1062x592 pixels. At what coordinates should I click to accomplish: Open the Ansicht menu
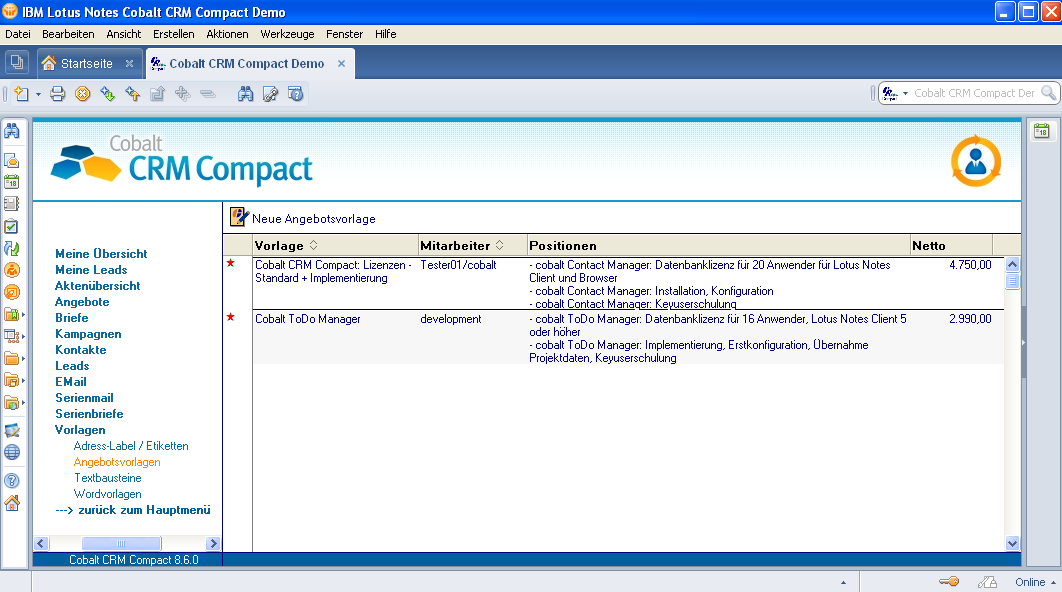pyautogui.click(x=124, y=34)
